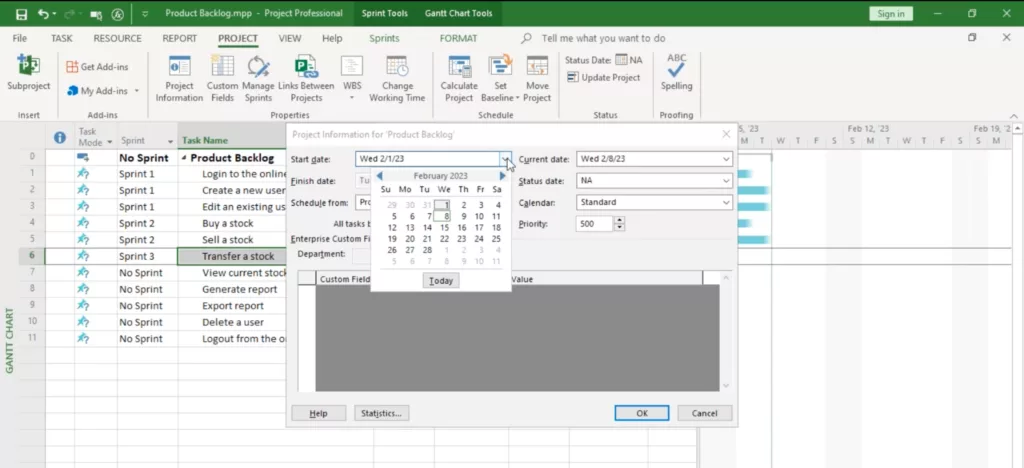Click Change Working Time
This screenshot has height=468, width=1024.
(x=397, y=79)
